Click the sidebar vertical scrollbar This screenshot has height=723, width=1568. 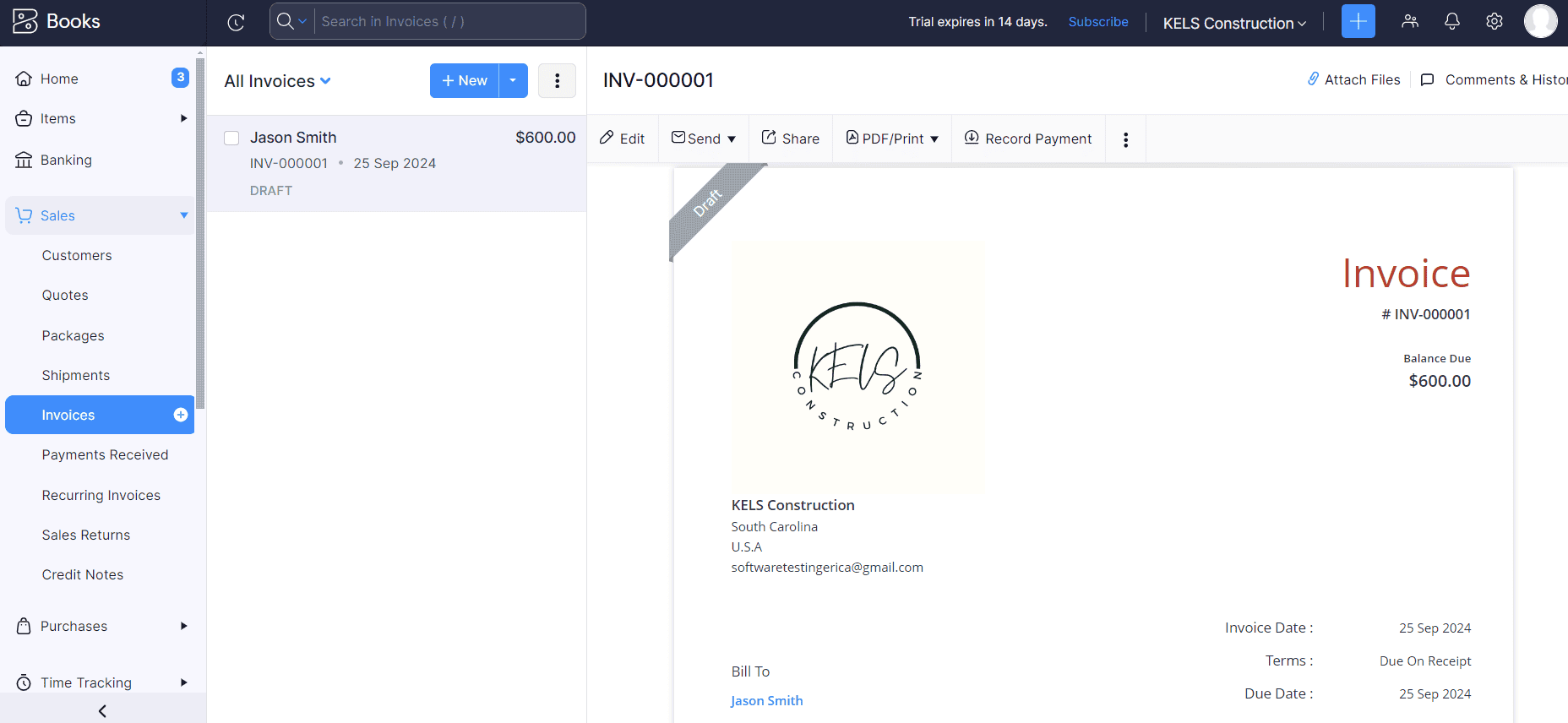coord(200,234)
